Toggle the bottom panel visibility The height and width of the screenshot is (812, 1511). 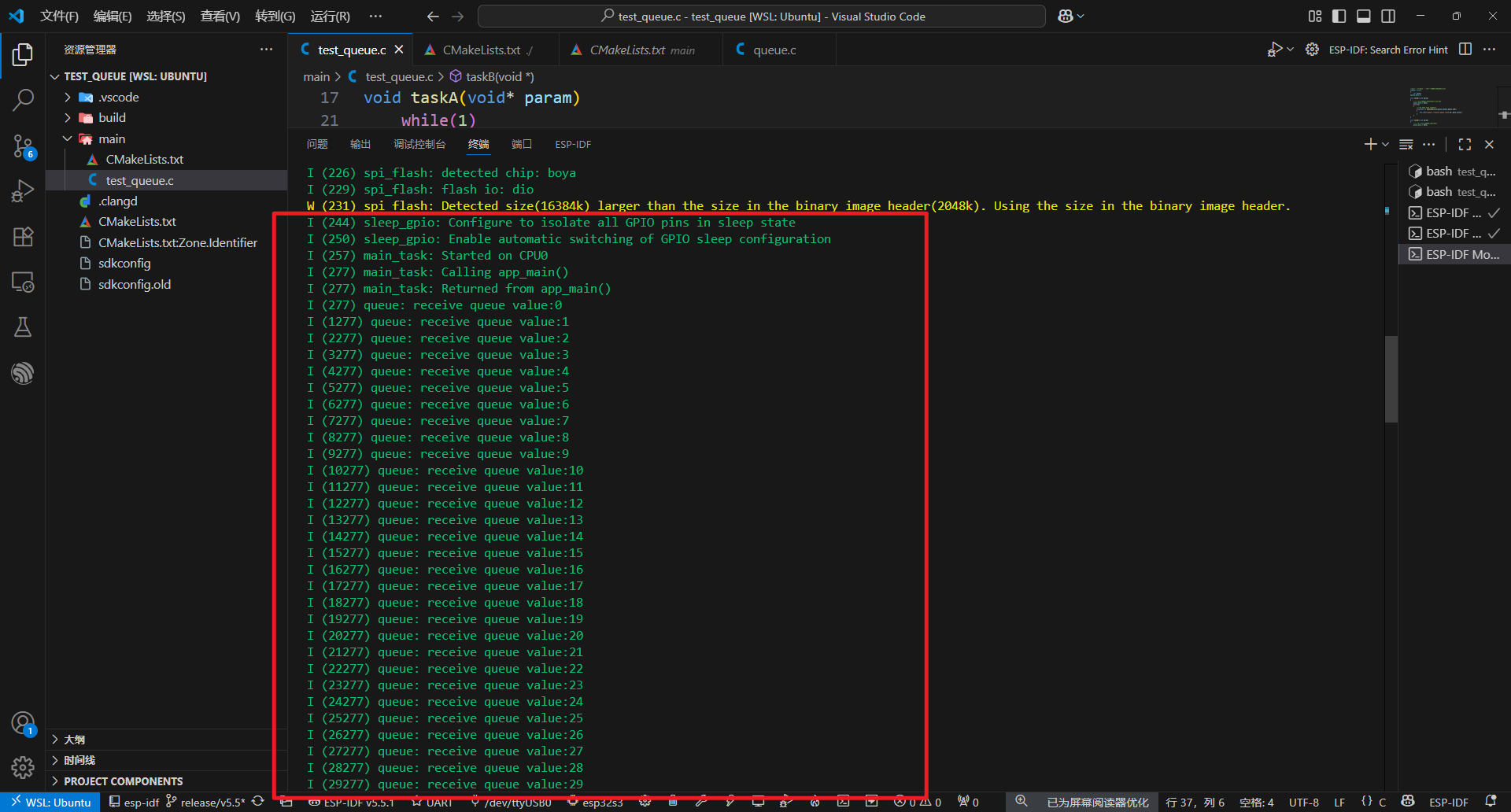point(1364,16)
